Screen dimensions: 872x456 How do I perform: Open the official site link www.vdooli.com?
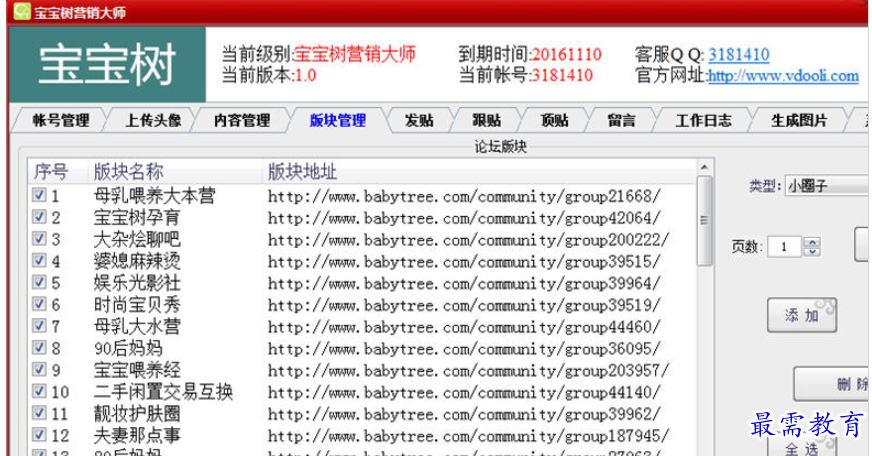click(783, 76)
